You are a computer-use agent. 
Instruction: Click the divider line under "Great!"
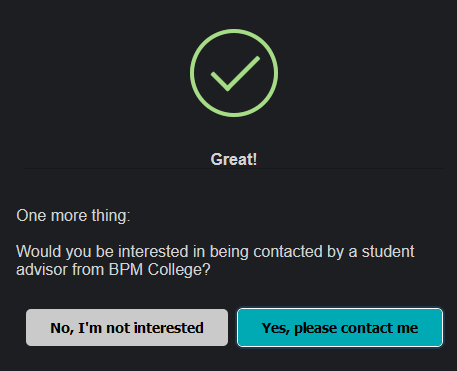click(234, 169)
